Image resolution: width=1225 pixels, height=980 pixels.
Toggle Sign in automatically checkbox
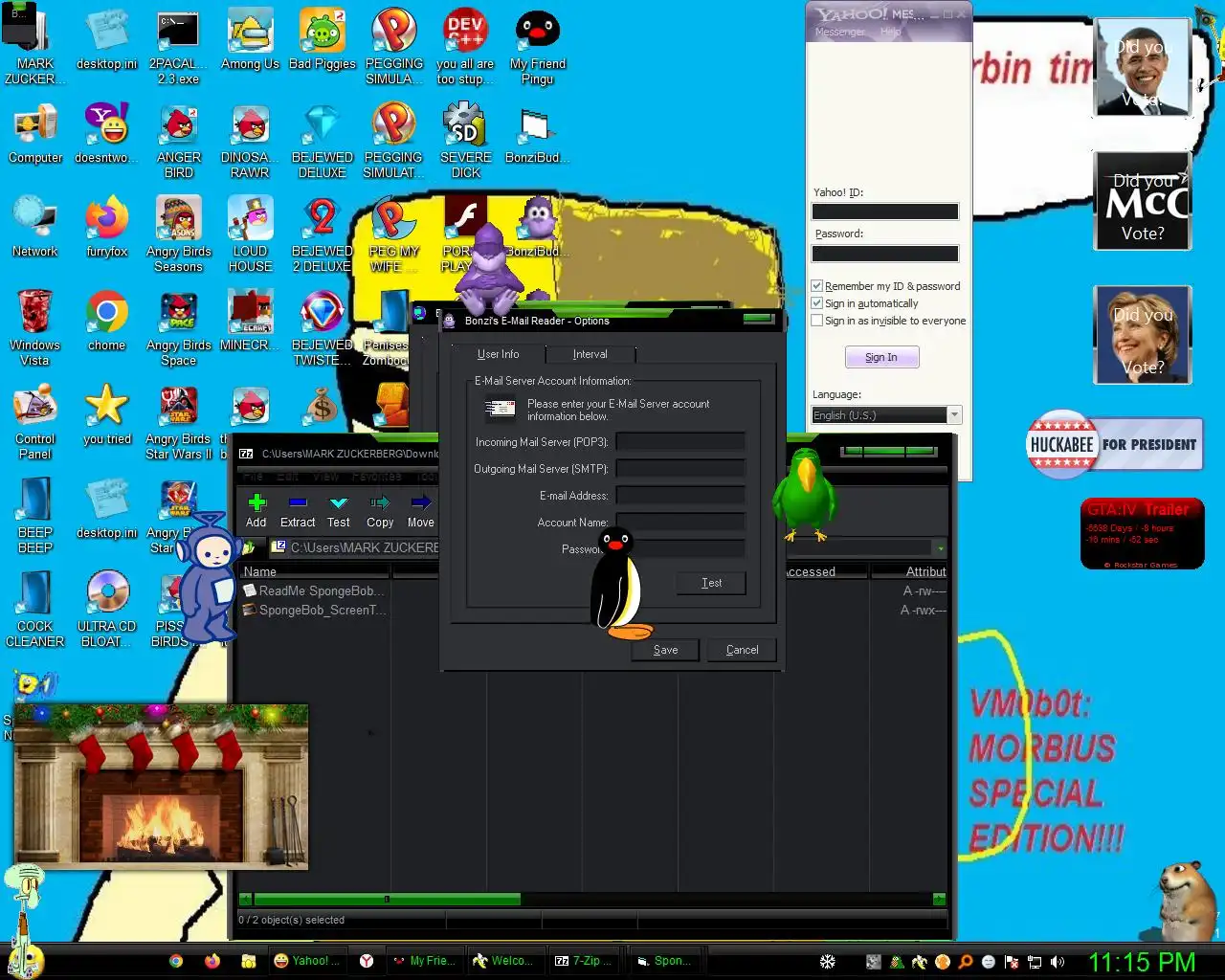click(x=816, y=303)
